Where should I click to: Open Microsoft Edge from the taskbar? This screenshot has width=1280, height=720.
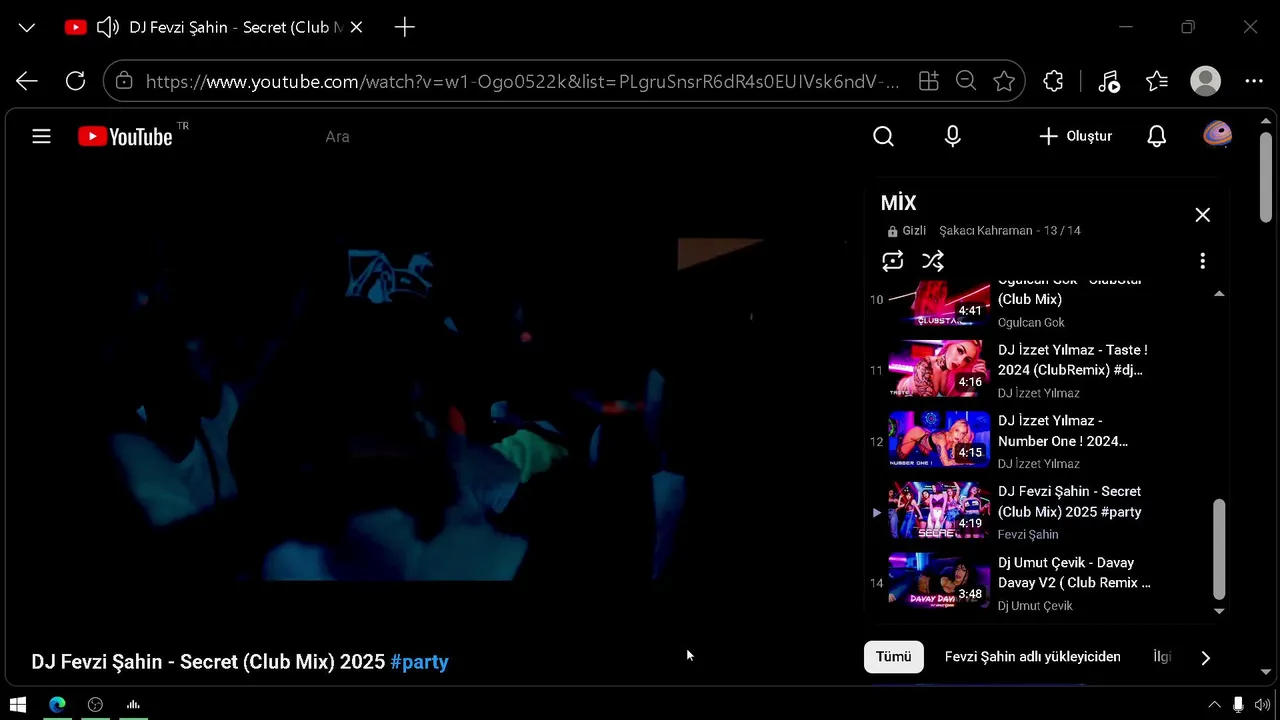[57, 705]
